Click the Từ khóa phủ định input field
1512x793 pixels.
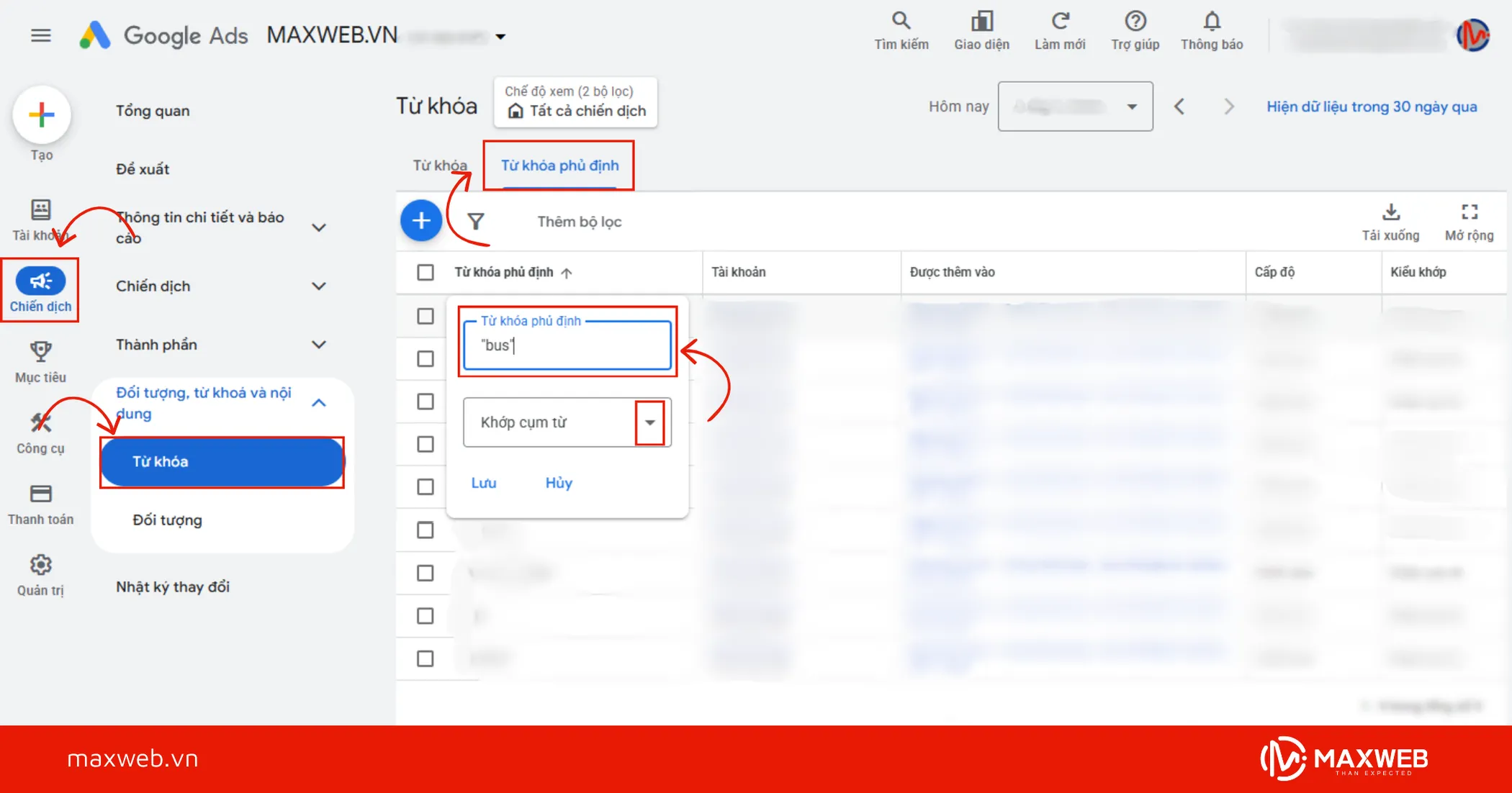tap(567, 346)
